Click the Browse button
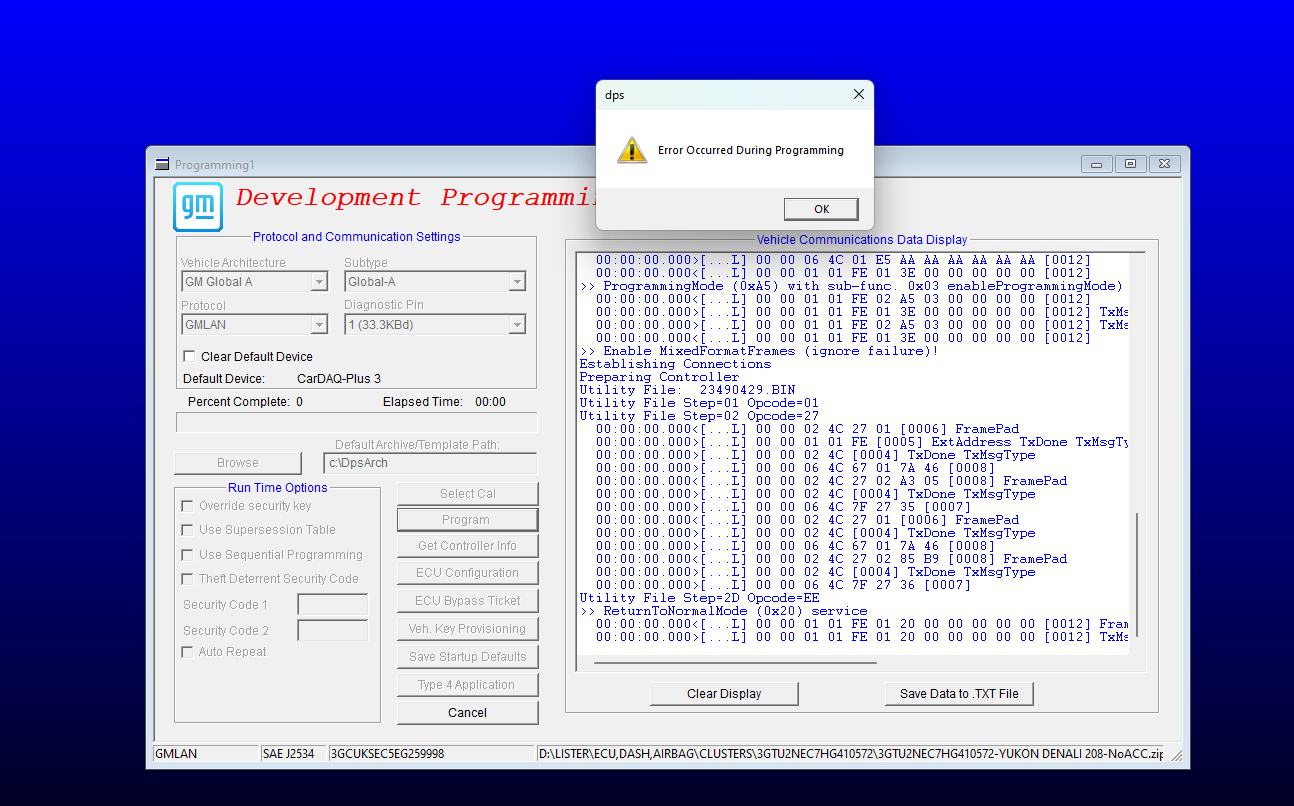The height and width of the screenshot is (806, 1294). pyautogui.click(x=238, y=463)
